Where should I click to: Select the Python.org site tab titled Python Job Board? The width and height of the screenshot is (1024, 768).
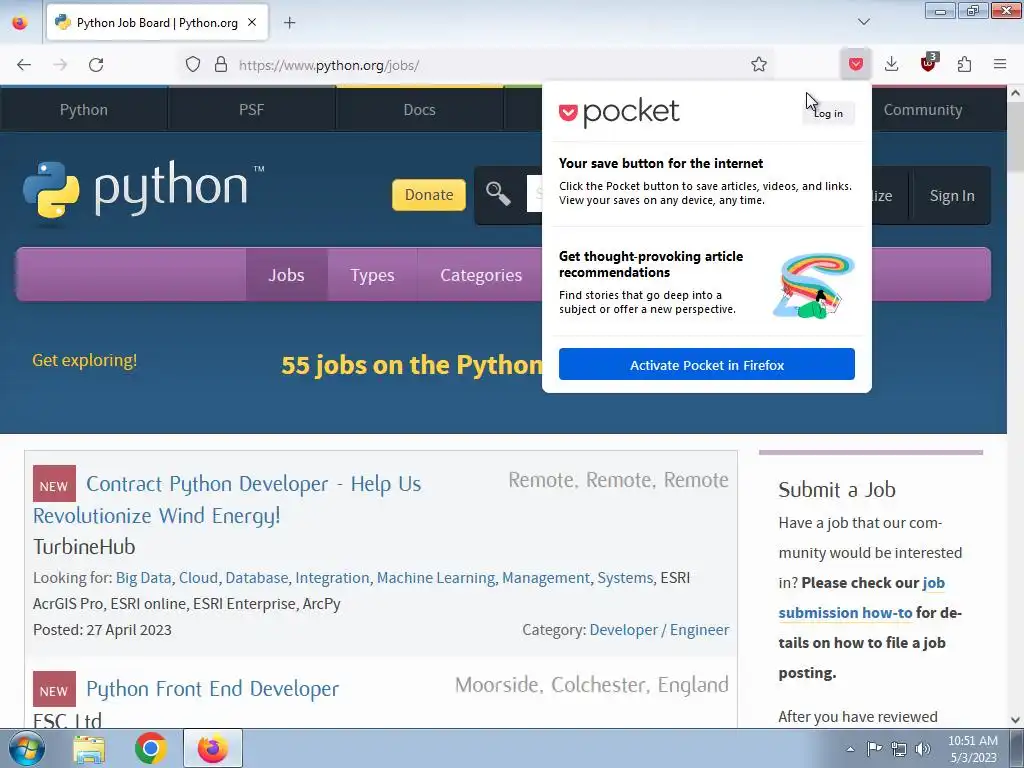tap(157, 23)
